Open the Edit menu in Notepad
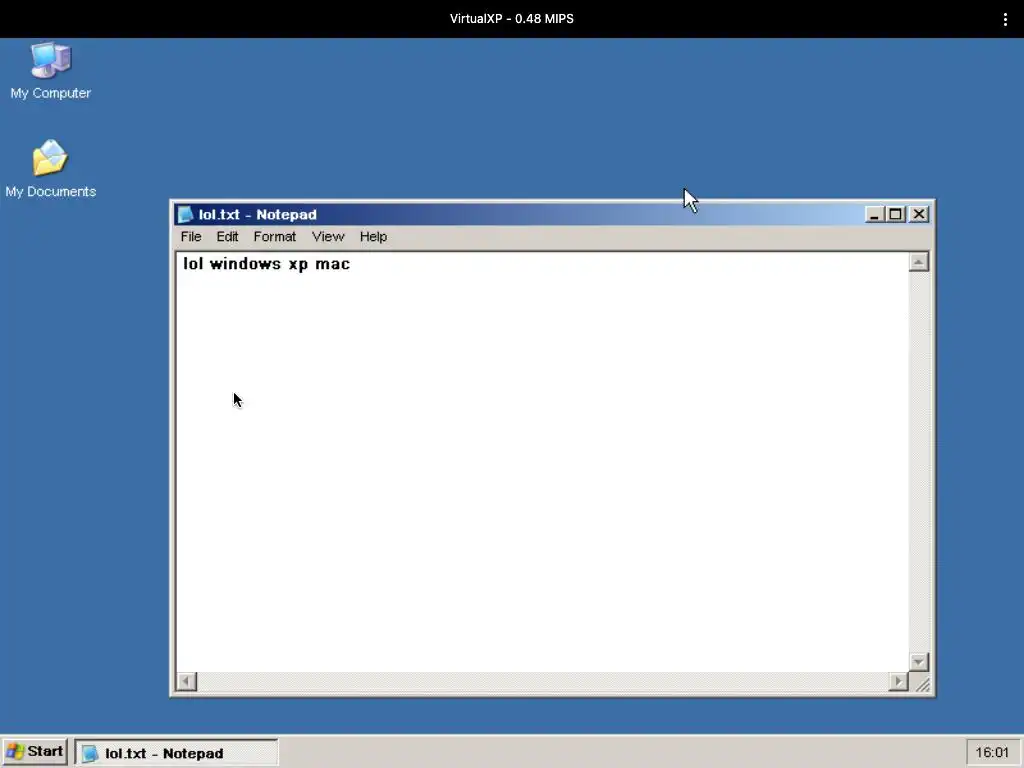Screen dimensions: 1024x768 coord(227,236)
